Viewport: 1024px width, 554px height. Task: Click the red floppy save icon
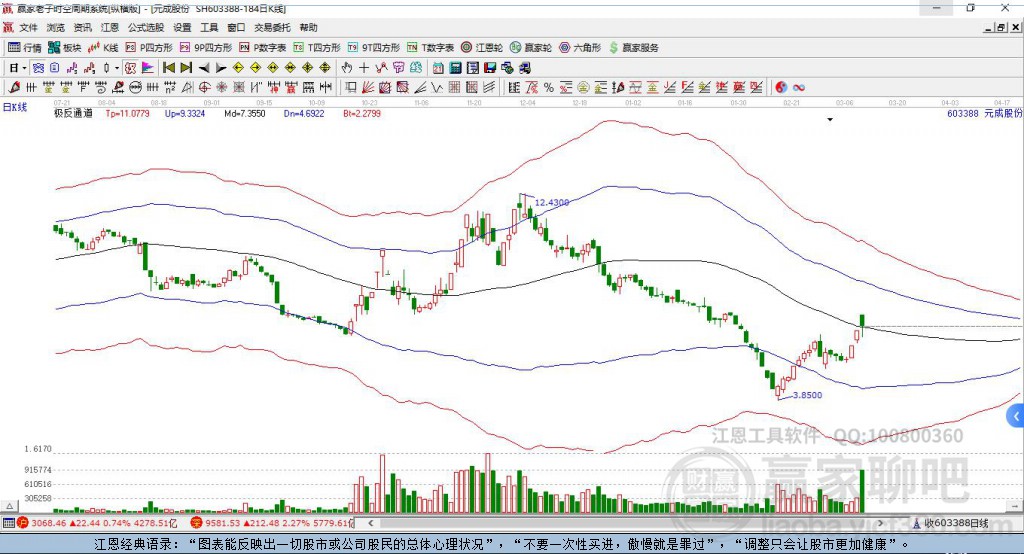click(x=490, y=67)
